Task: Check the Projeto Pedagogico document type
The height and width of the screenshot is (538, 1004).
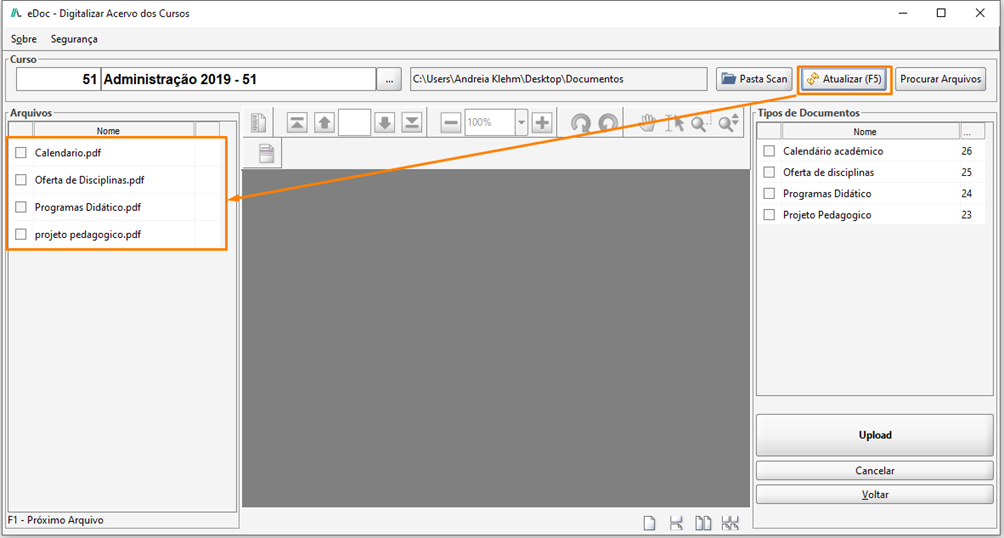Action: coord(769,215)
